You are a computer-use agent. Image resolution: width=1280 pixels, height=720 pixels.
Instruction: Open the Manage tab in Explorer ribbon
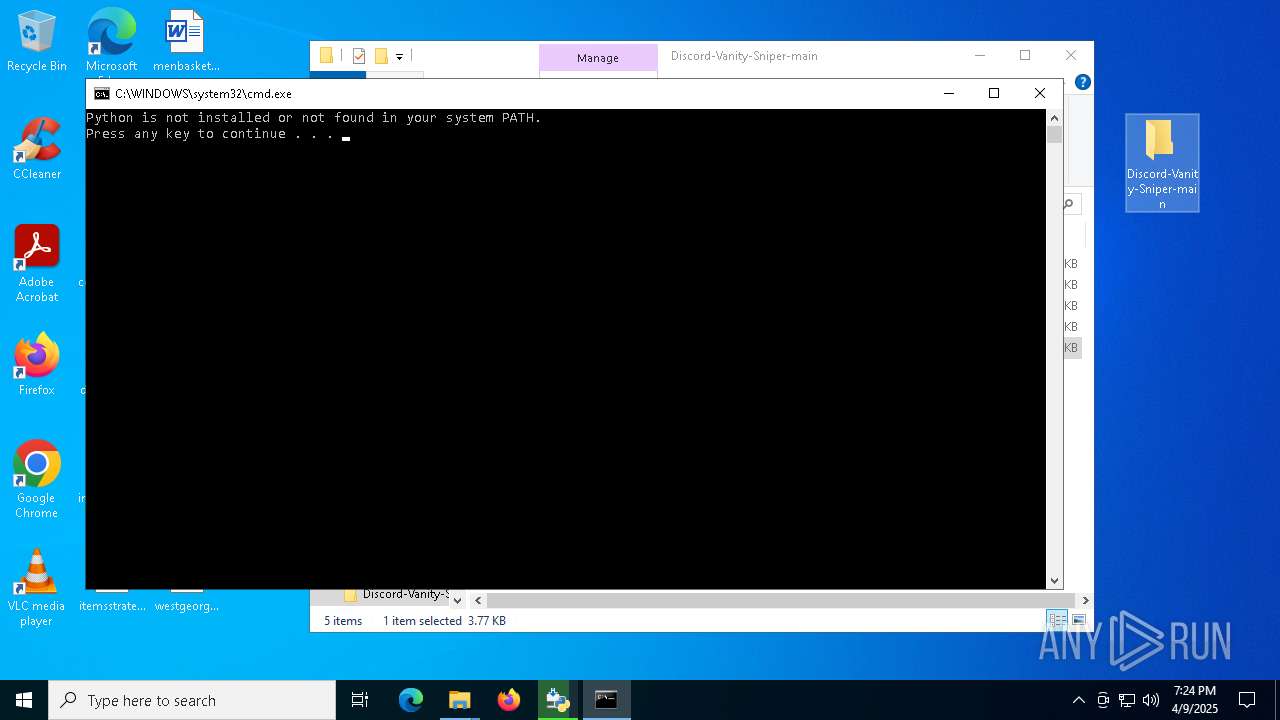click(x=598, y=58)
